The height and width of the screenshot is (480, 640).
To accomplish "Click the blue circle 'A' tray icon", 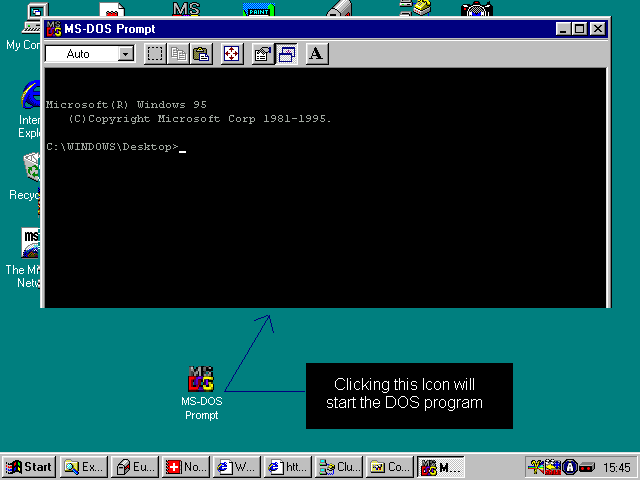I will [570, 467].
